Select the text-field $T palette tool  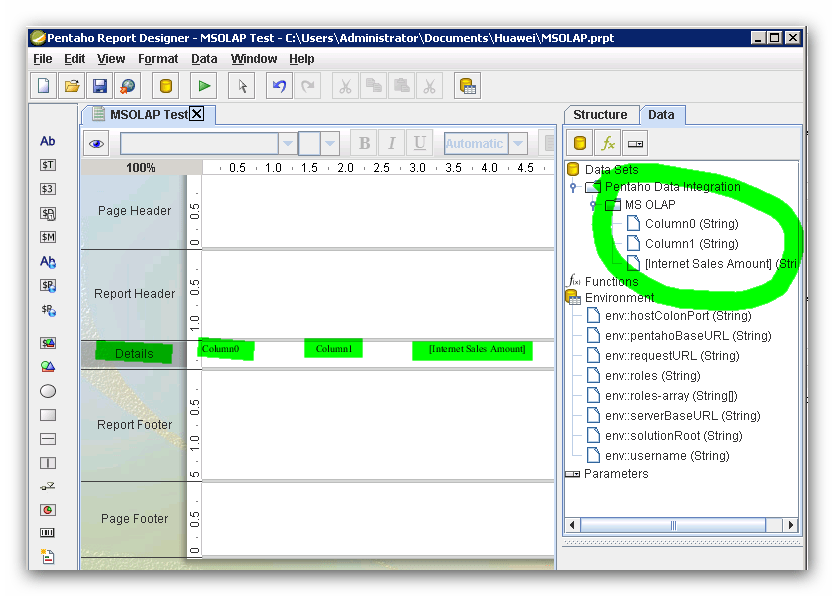pyautogui.click(x=48, y=165)
